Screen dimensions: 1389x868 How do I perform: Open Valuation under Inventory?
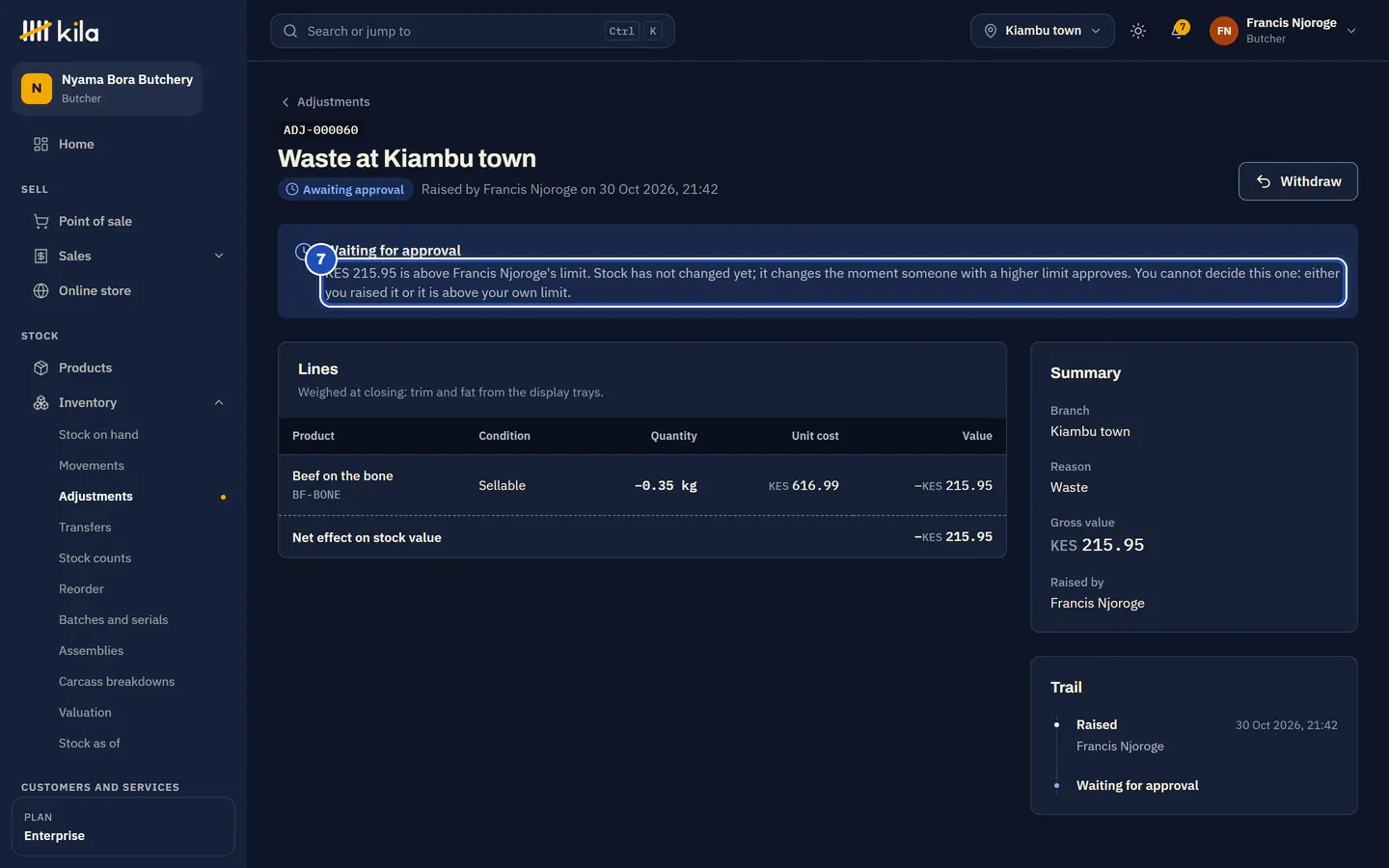pos(85,712)
